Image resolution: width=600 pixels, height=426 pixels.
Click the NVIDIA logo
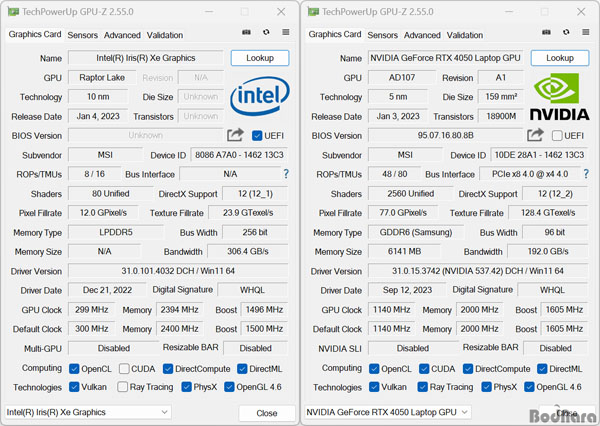[559, 97]
